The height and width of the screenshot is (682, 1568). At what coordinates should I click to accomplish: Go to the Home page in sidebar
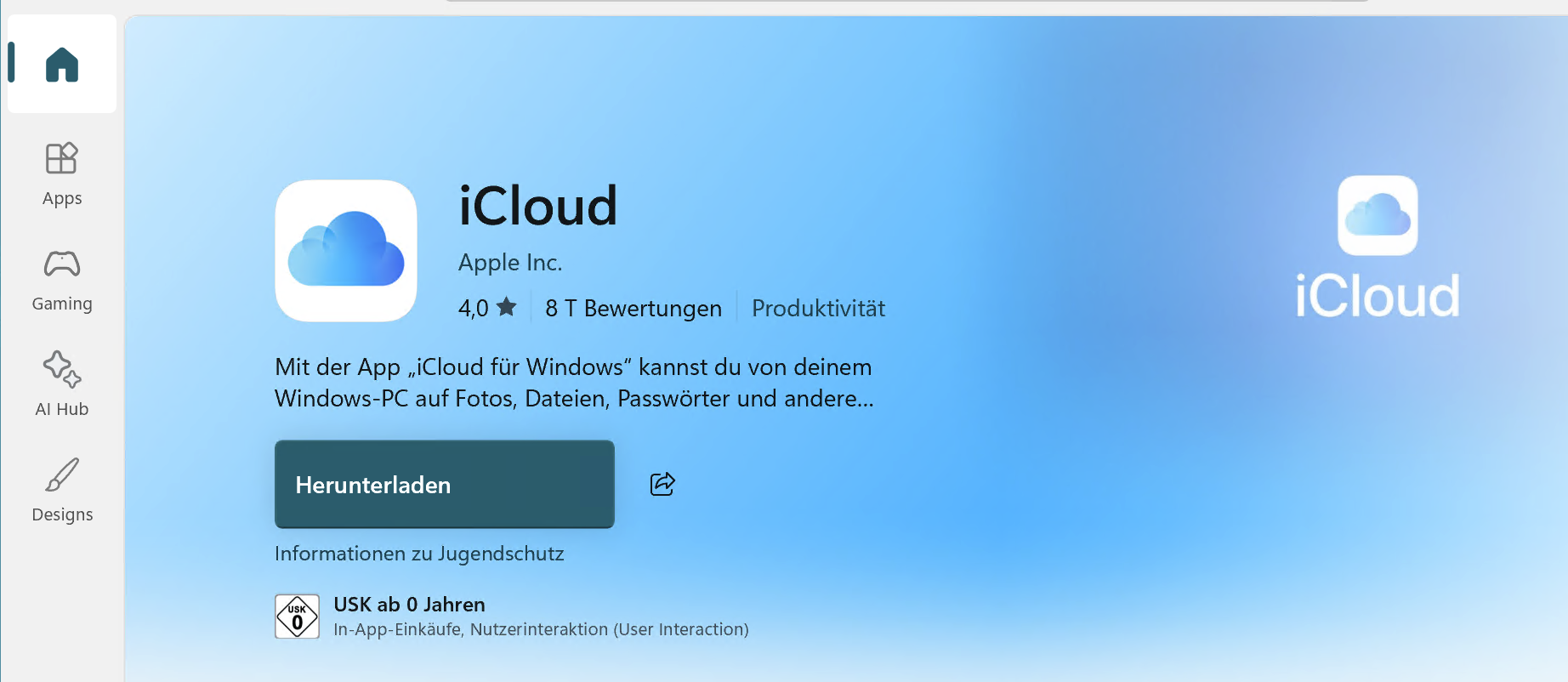coord(62,65)
